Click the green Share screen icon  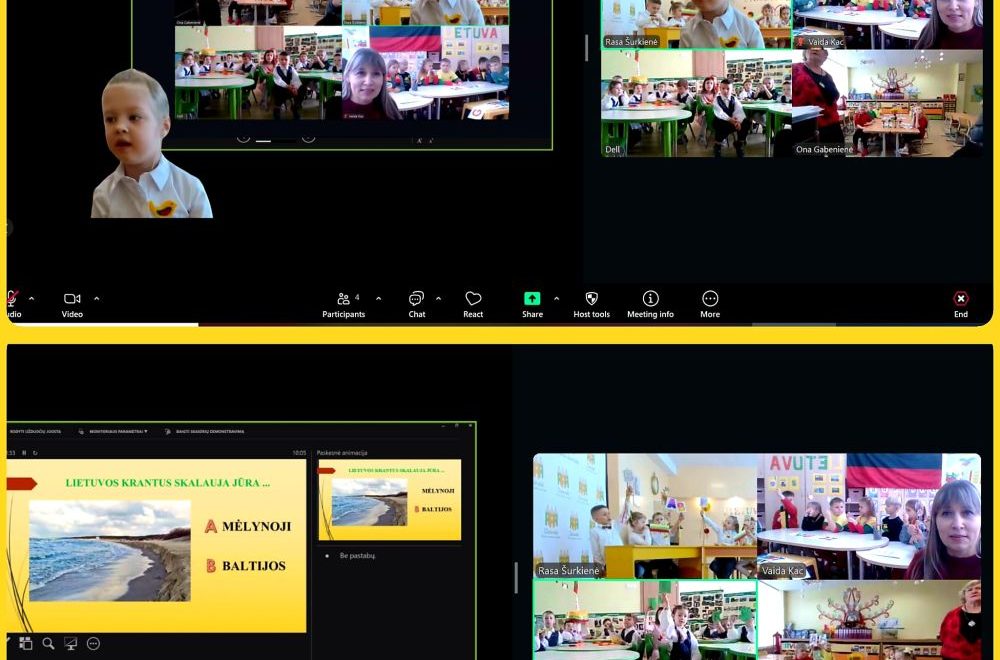click(532, 298)
